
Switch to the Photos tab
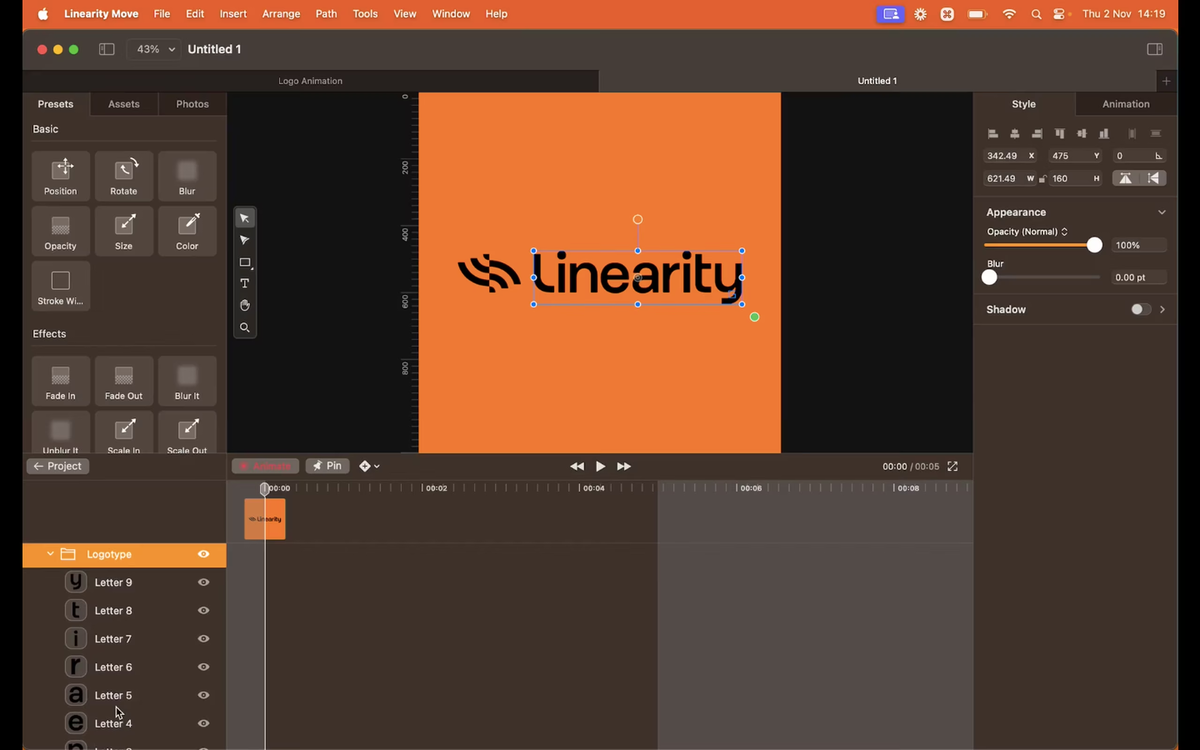pyautogui.click(x=193, y=104)
